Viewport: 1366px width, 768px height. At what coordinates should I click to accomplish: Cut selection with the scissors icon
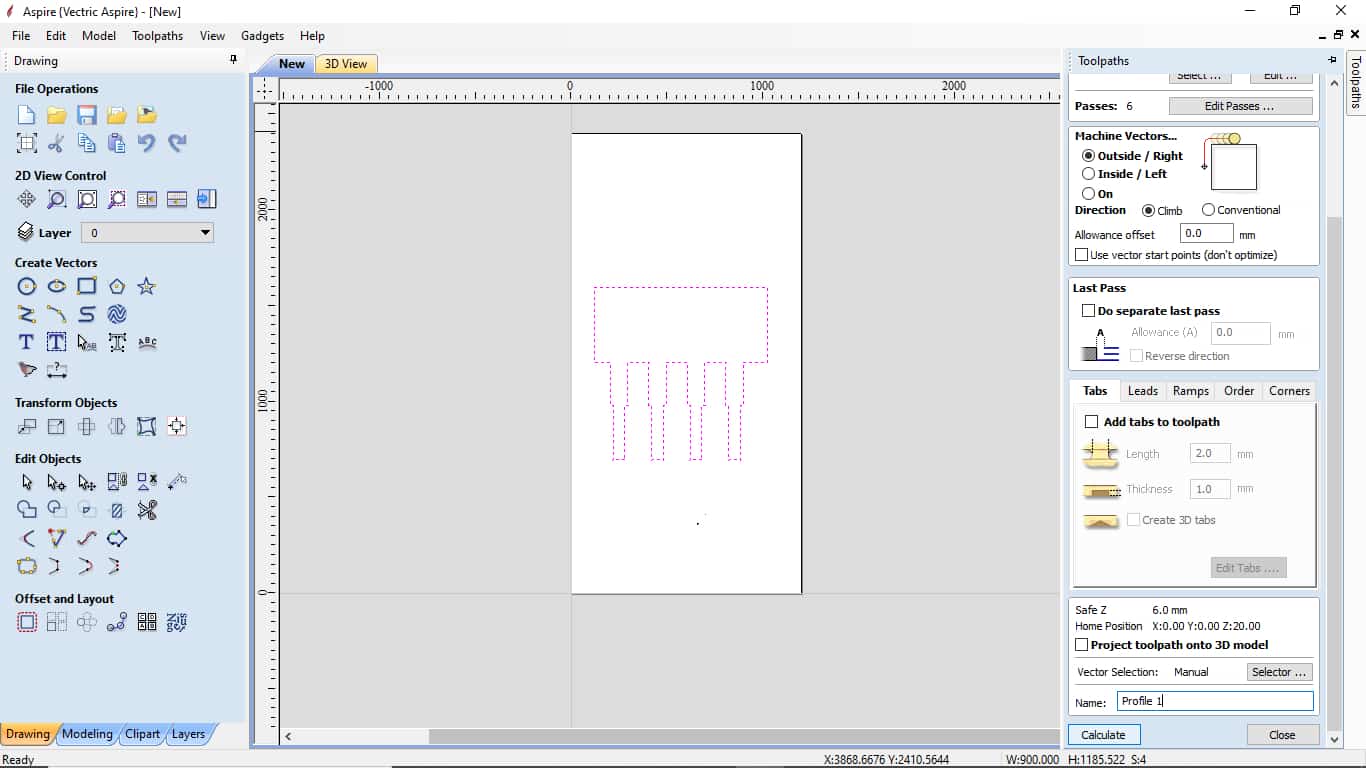[x=57, y=143]
